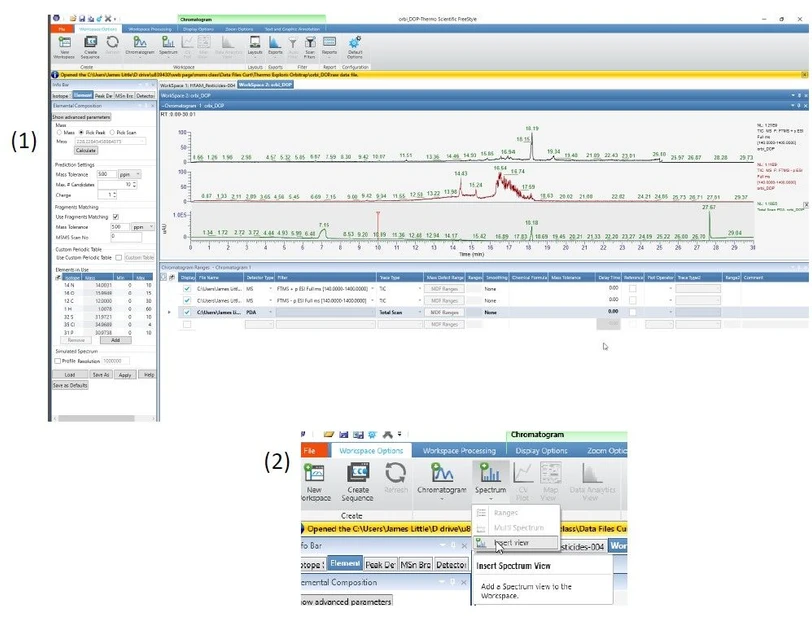The width and height of the screenshot is (812, 617).
Task: Select the Mass radio button
Action: (59, 133)
